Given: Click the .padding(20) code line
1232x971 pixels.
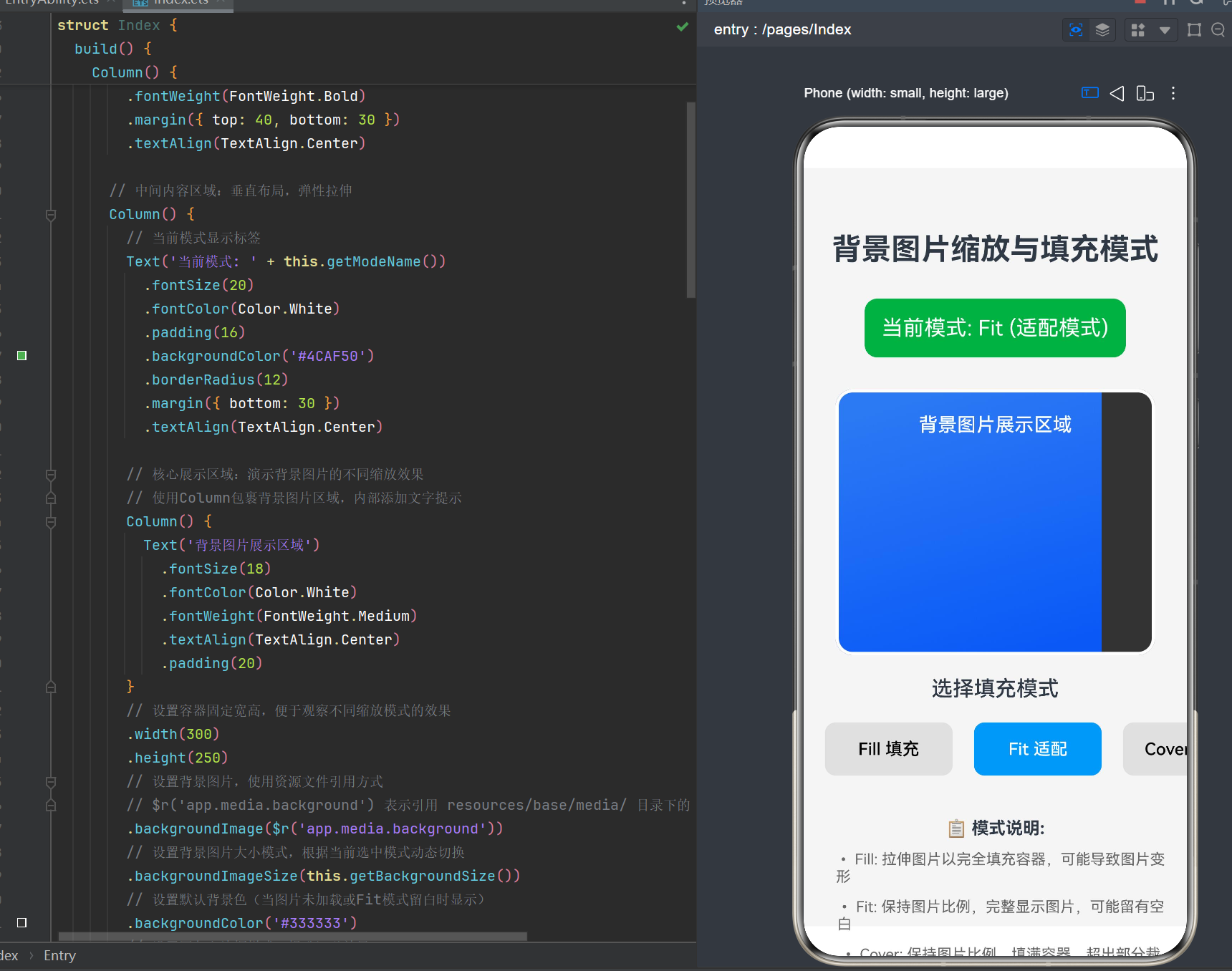Looking at the screenshot, I should (x=212, y=663).
